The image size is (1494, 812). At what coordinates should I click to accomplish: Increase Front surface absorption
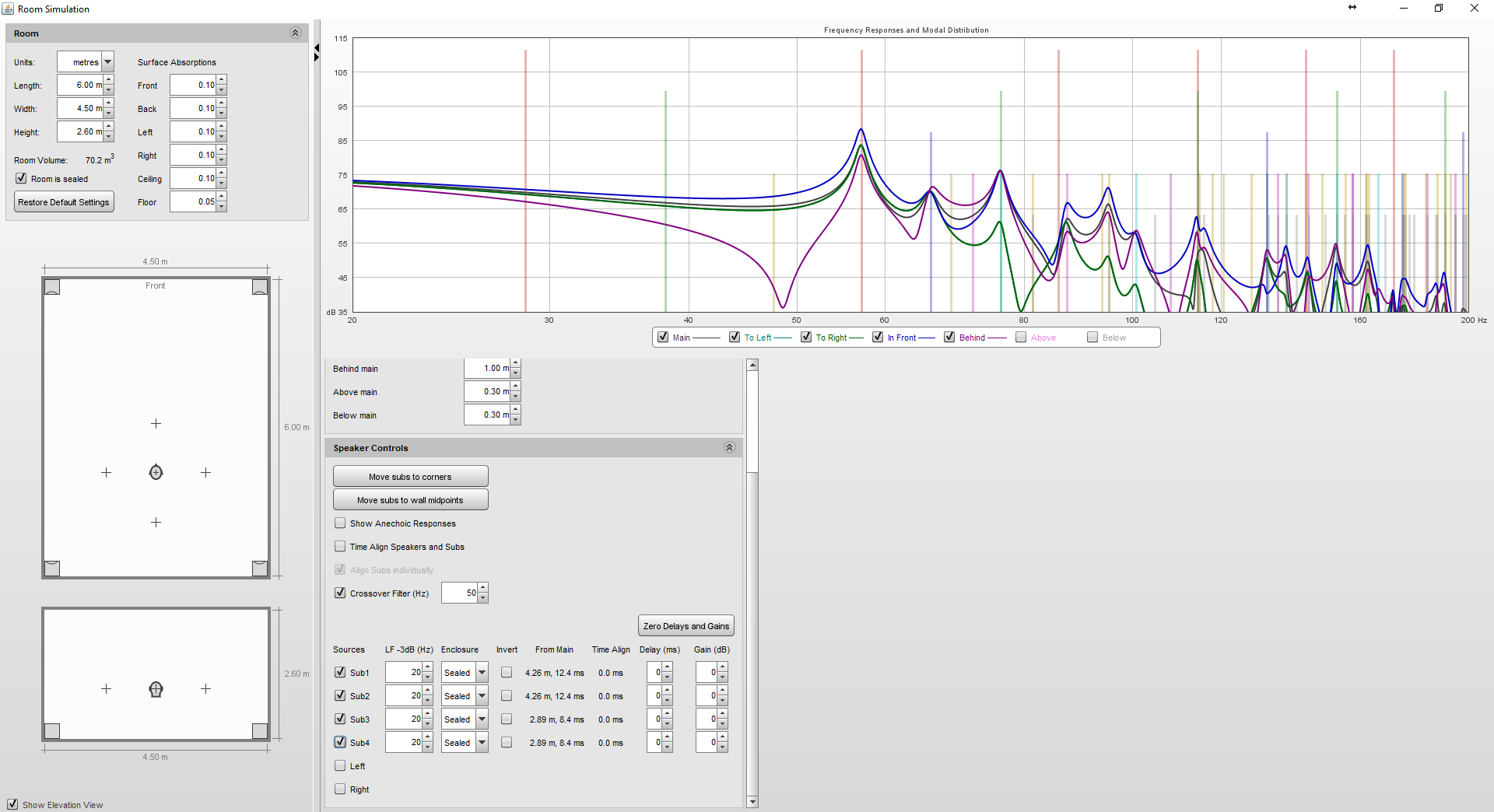[222, 80]
